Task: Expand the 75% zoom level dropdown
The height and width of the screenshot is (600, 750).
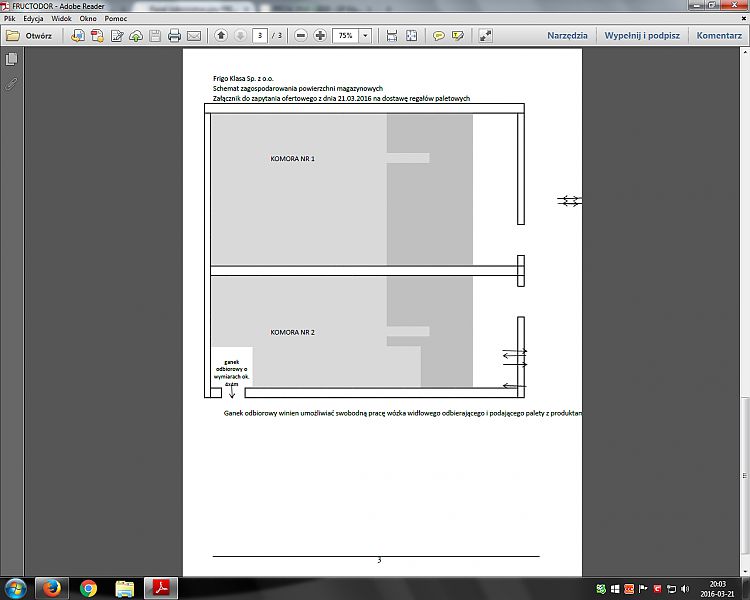Action: (365, 36)
